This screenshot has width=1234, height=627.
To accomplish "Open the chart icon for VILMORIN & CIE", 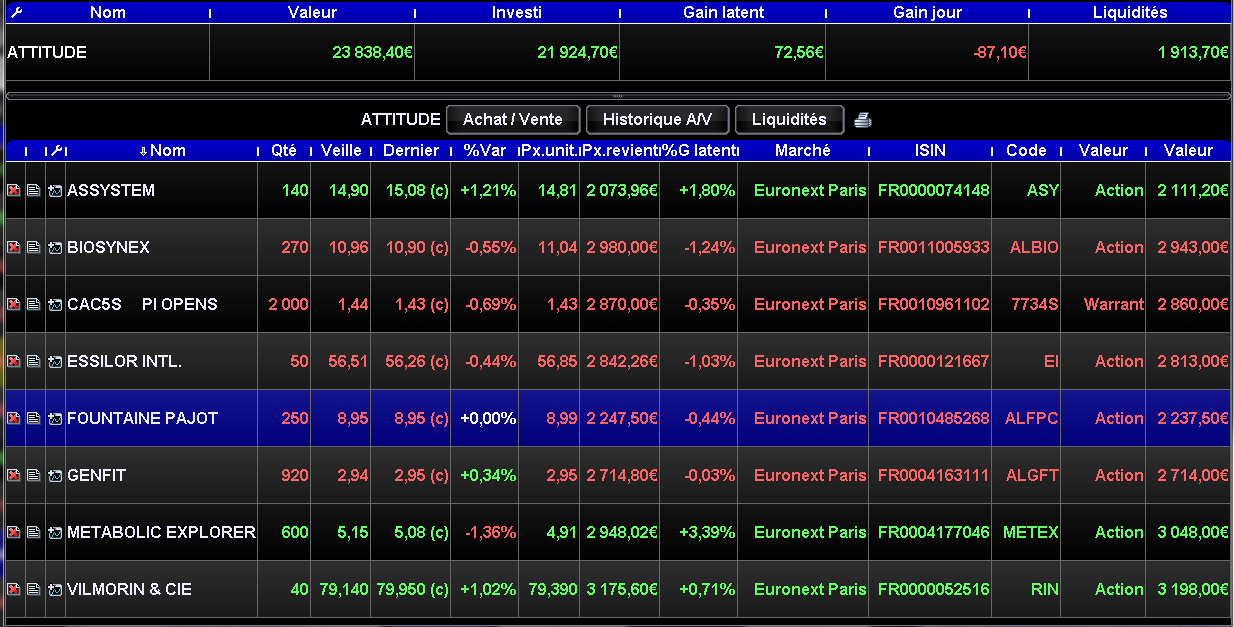I will click(x=54, y=589).
